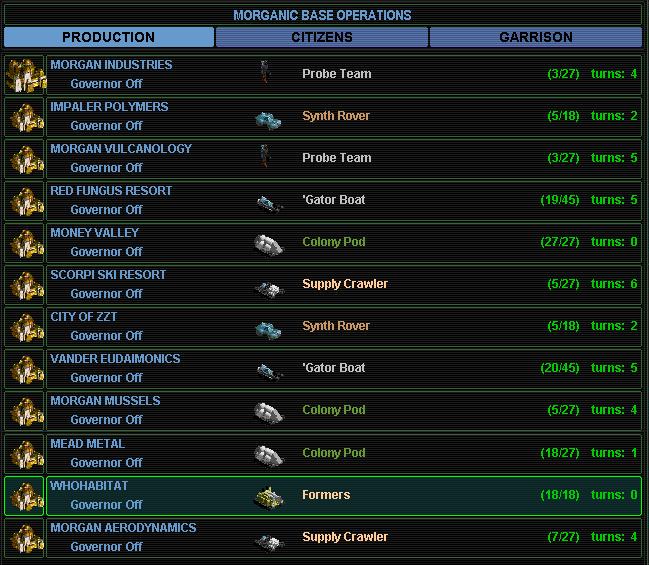649x565 pixels.
Task: Open the Morgan Aerodynamics base
Action: [x=123, y=528]
